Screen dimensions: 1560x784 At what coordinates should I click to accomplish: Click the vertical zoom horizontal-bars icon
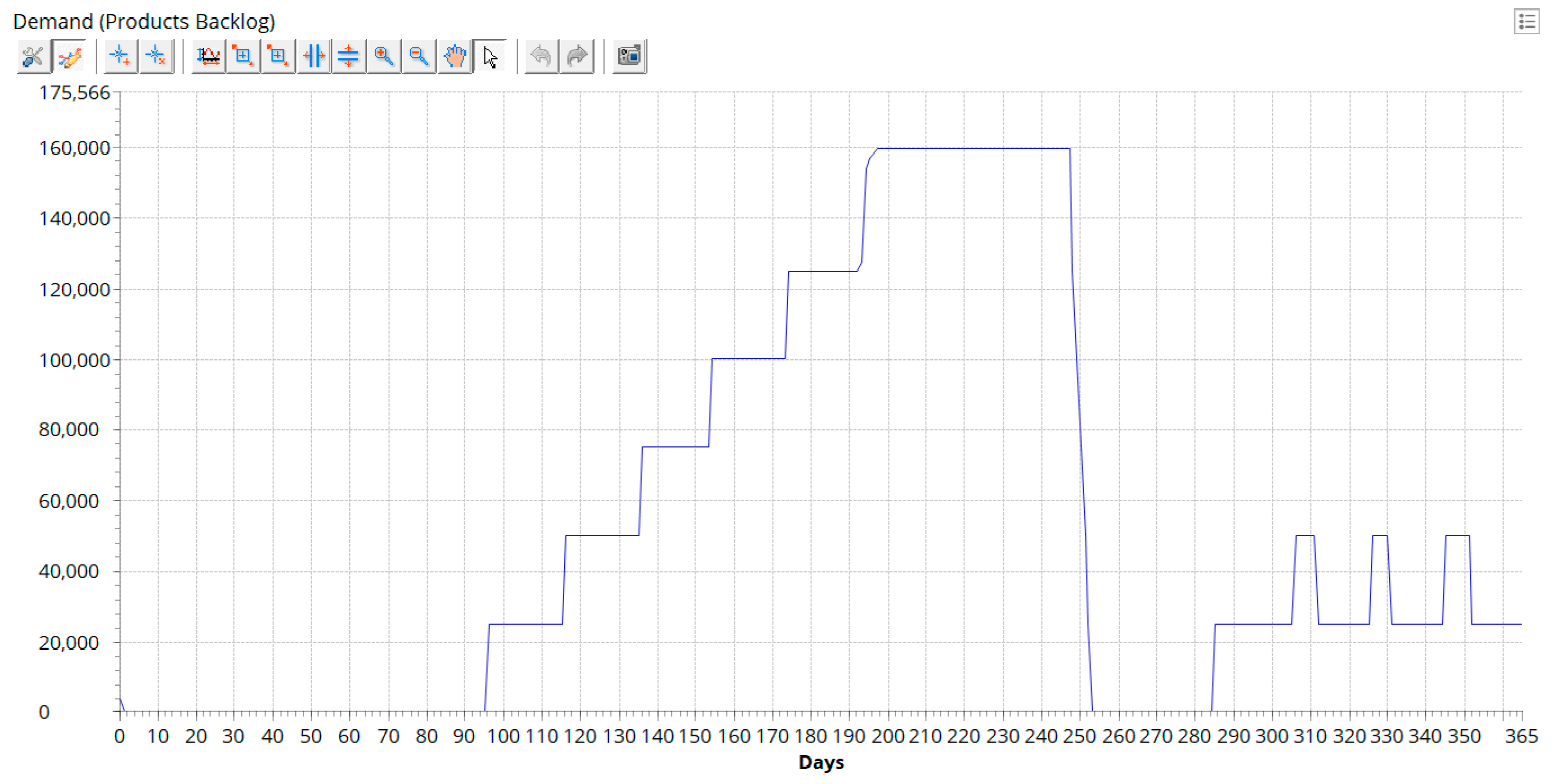tap(348, 57)
